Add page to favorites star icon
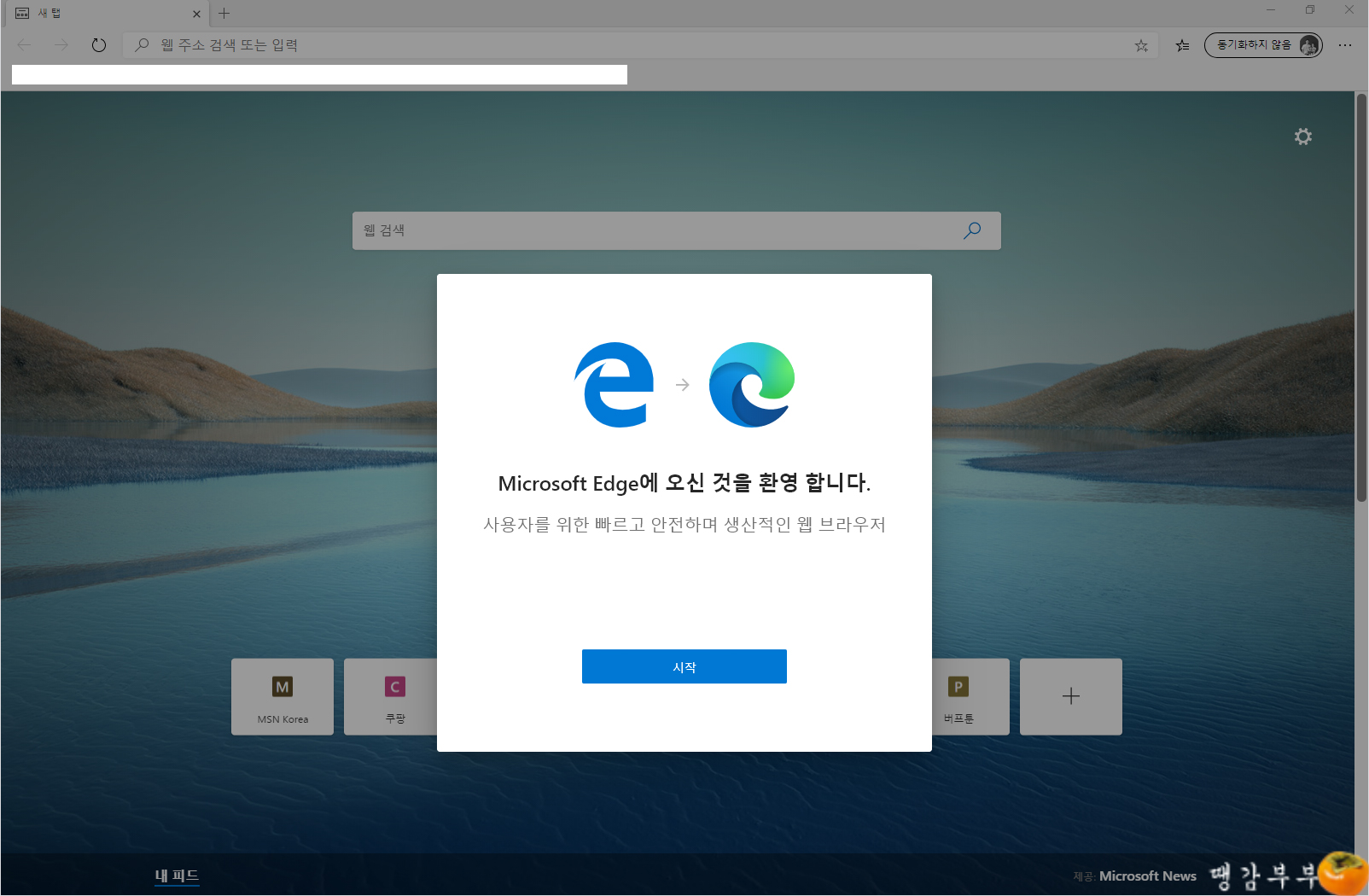1369x896 pixels. [x=1141, y=46]
